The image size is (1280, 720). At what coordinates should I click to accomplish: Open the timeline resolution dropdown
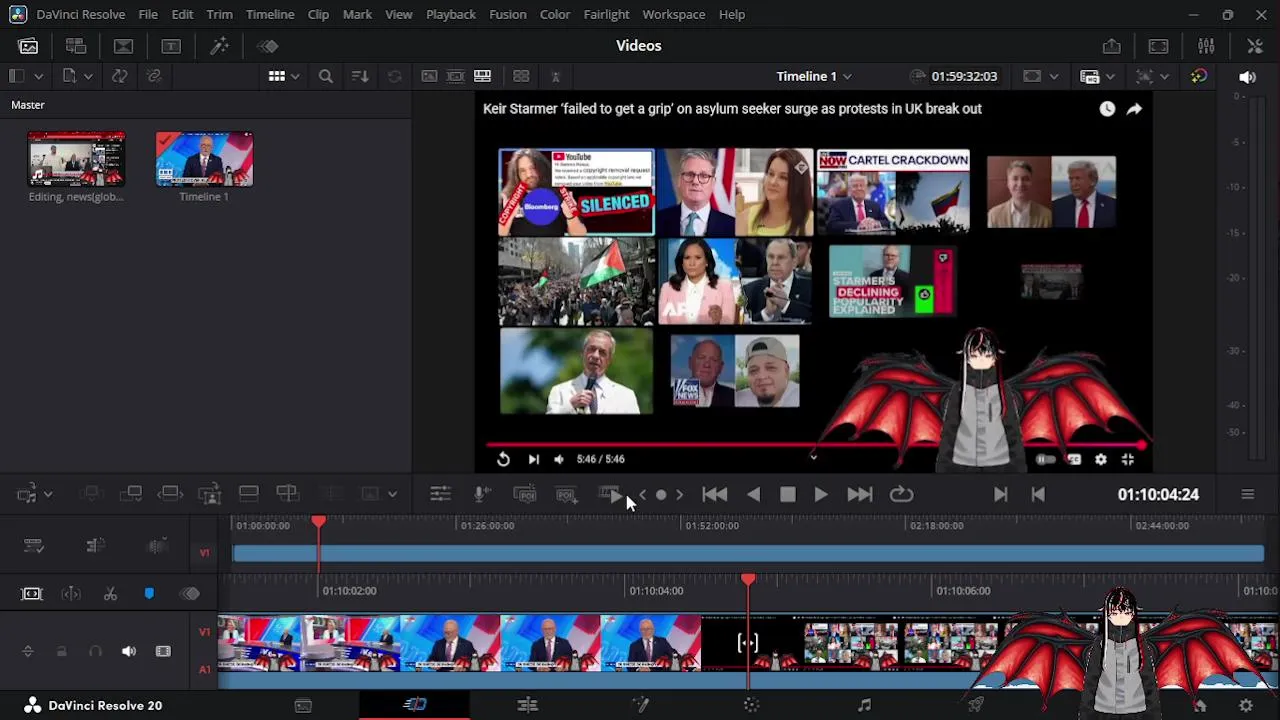(x=1056, y=76)
